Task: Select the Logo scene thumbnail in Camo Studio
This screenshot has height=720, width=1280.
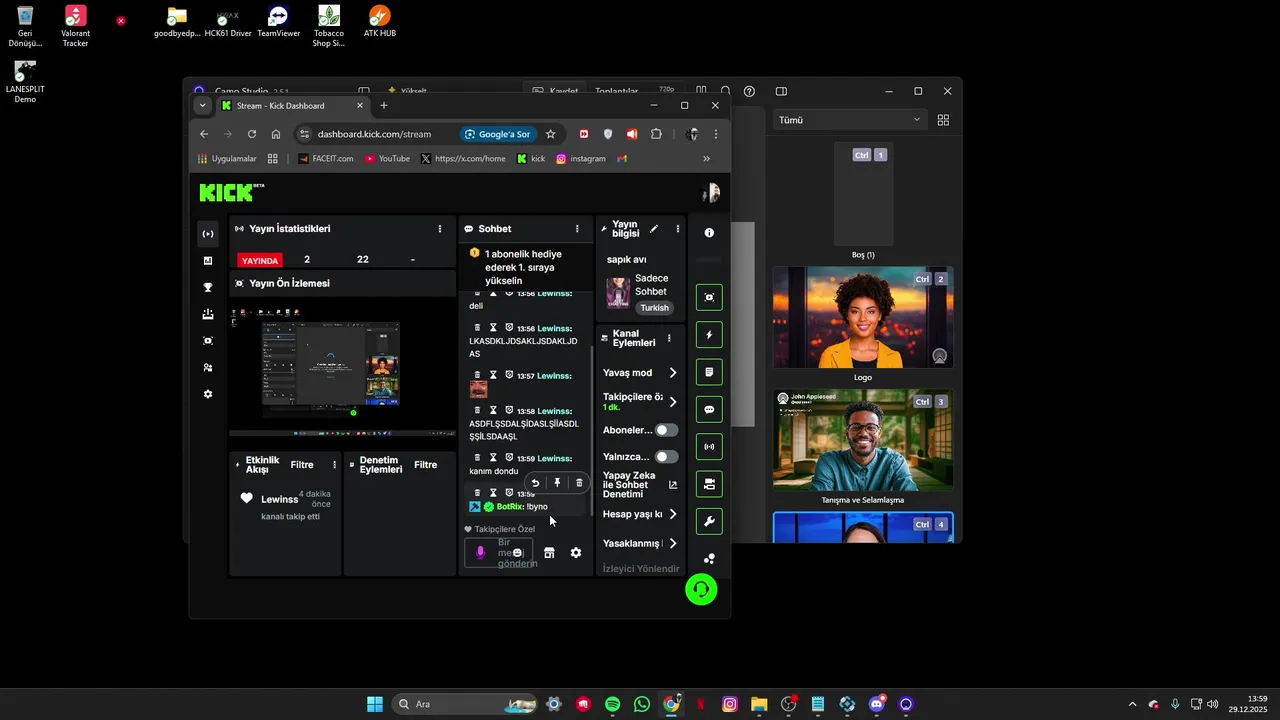Action: [x=863, y=318]
